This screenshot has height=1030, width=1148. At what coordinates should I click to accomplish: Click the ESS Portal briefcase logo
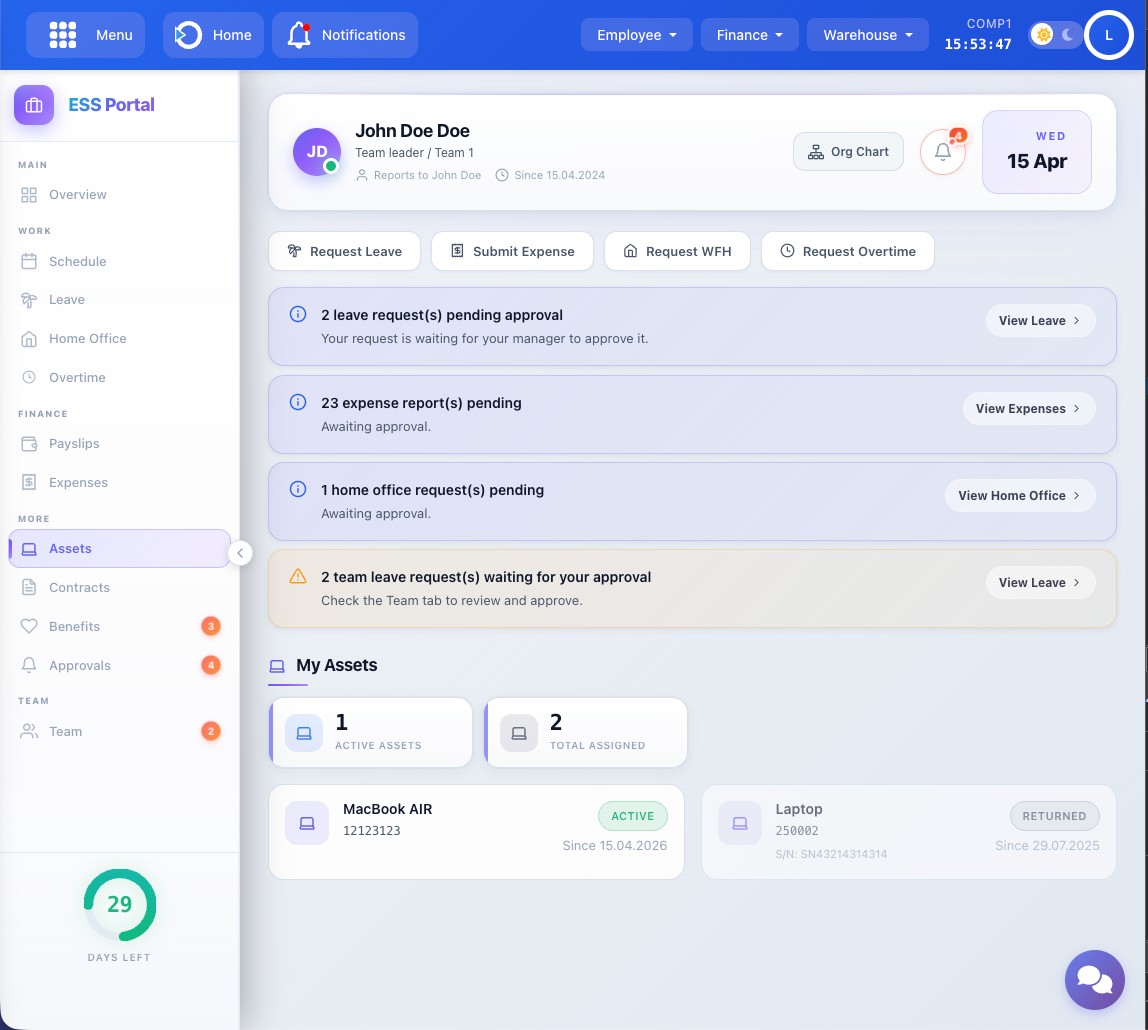click(x=34, y=105)
